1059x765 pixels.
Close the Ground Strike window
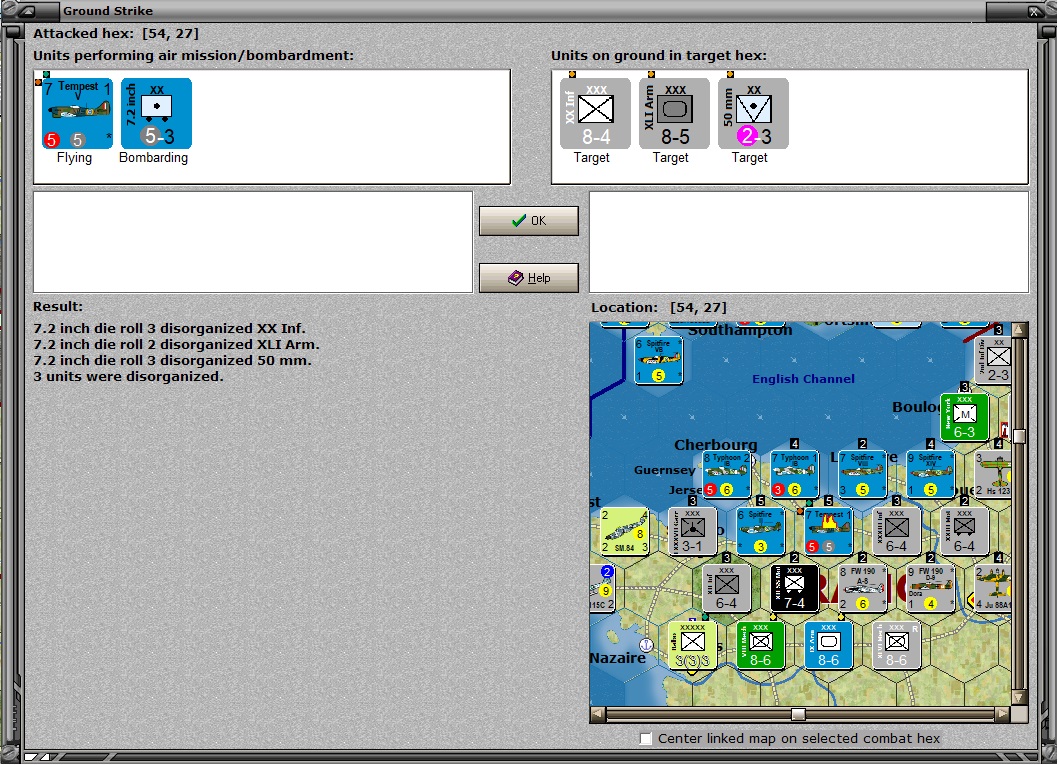(x=1034, y=11)
